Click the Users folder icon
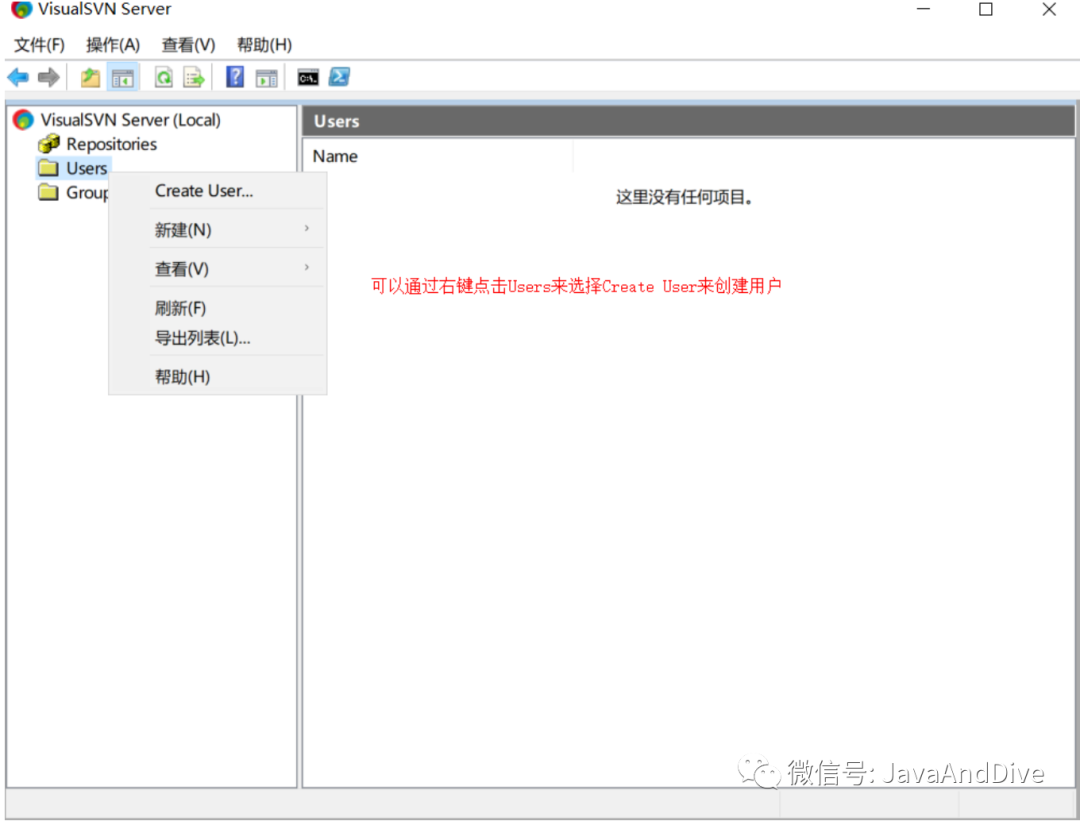Image resolution: width=1080 pixels, height=821 pixels. (48, 168)
